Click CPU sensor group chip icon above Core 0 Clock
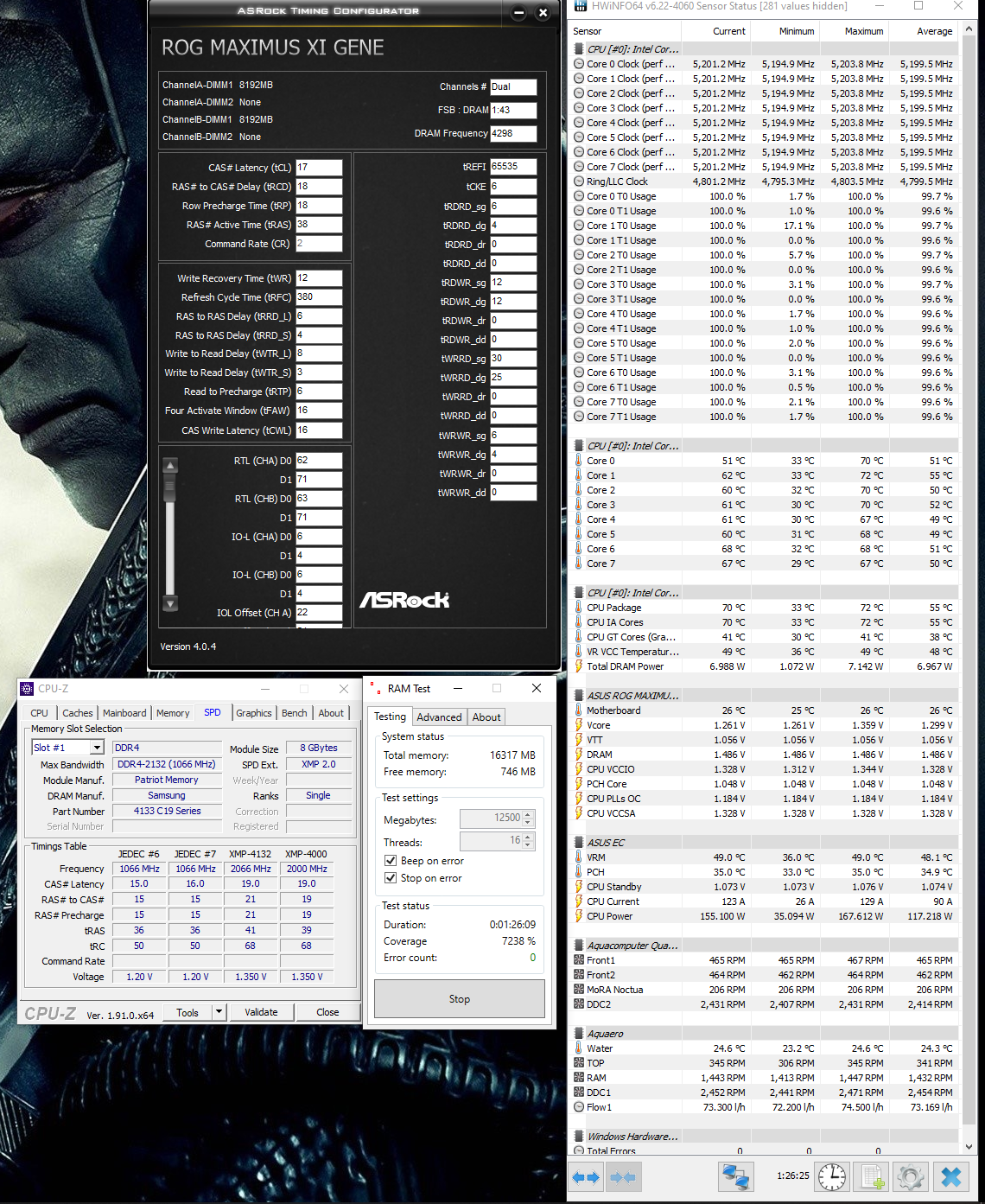985x1204 pixels. coord(579,49)
